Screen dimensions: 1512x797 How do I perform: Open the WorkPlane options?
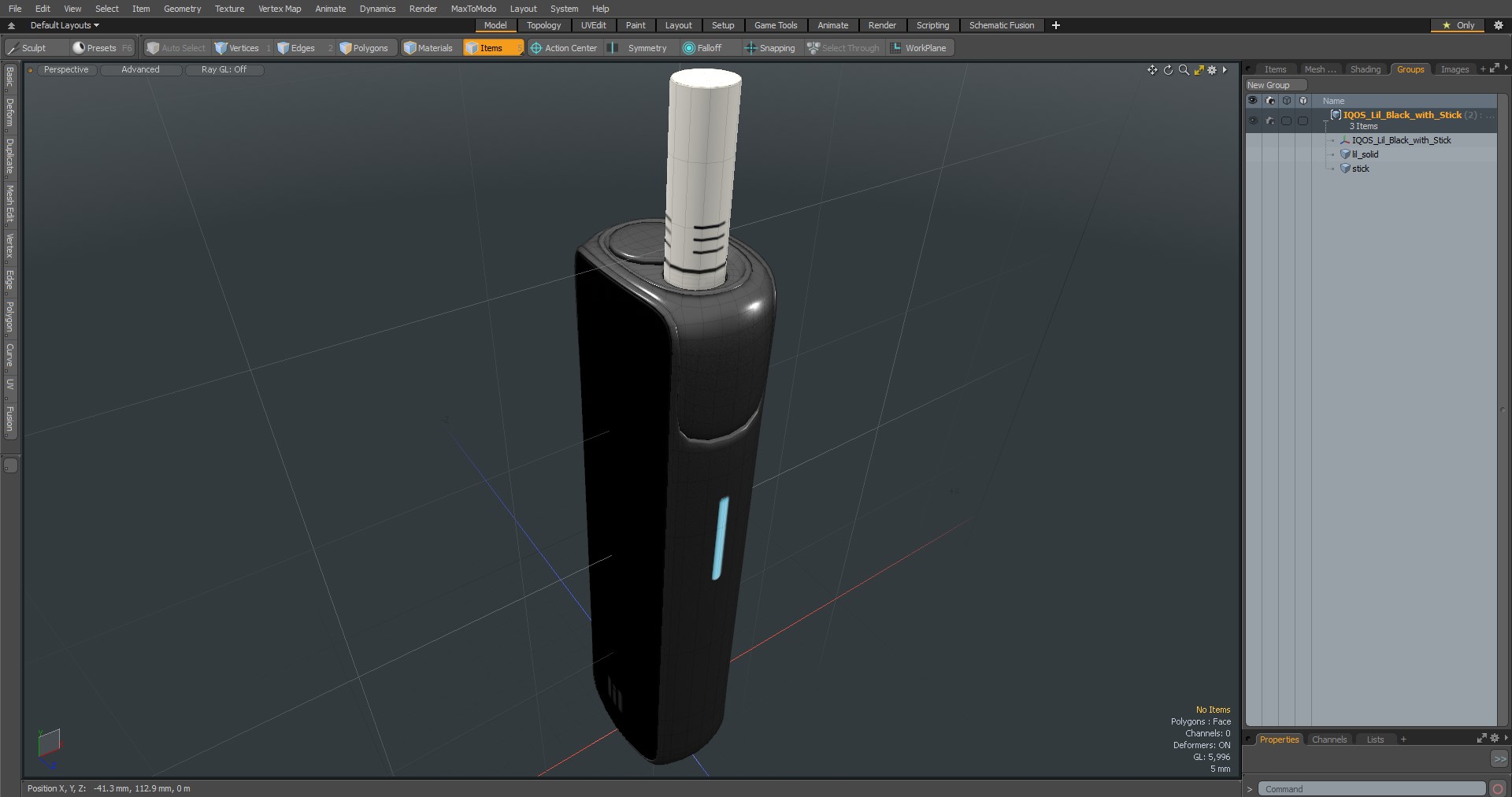[920, 48]
